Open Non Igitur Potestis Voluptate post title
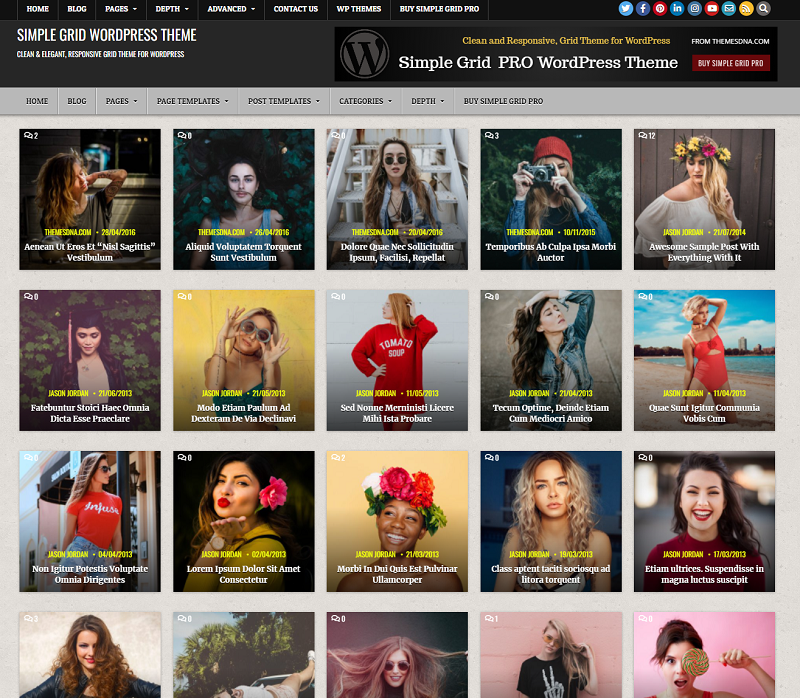The height and width of the screenshot is (698, 800). click(90, 574)
